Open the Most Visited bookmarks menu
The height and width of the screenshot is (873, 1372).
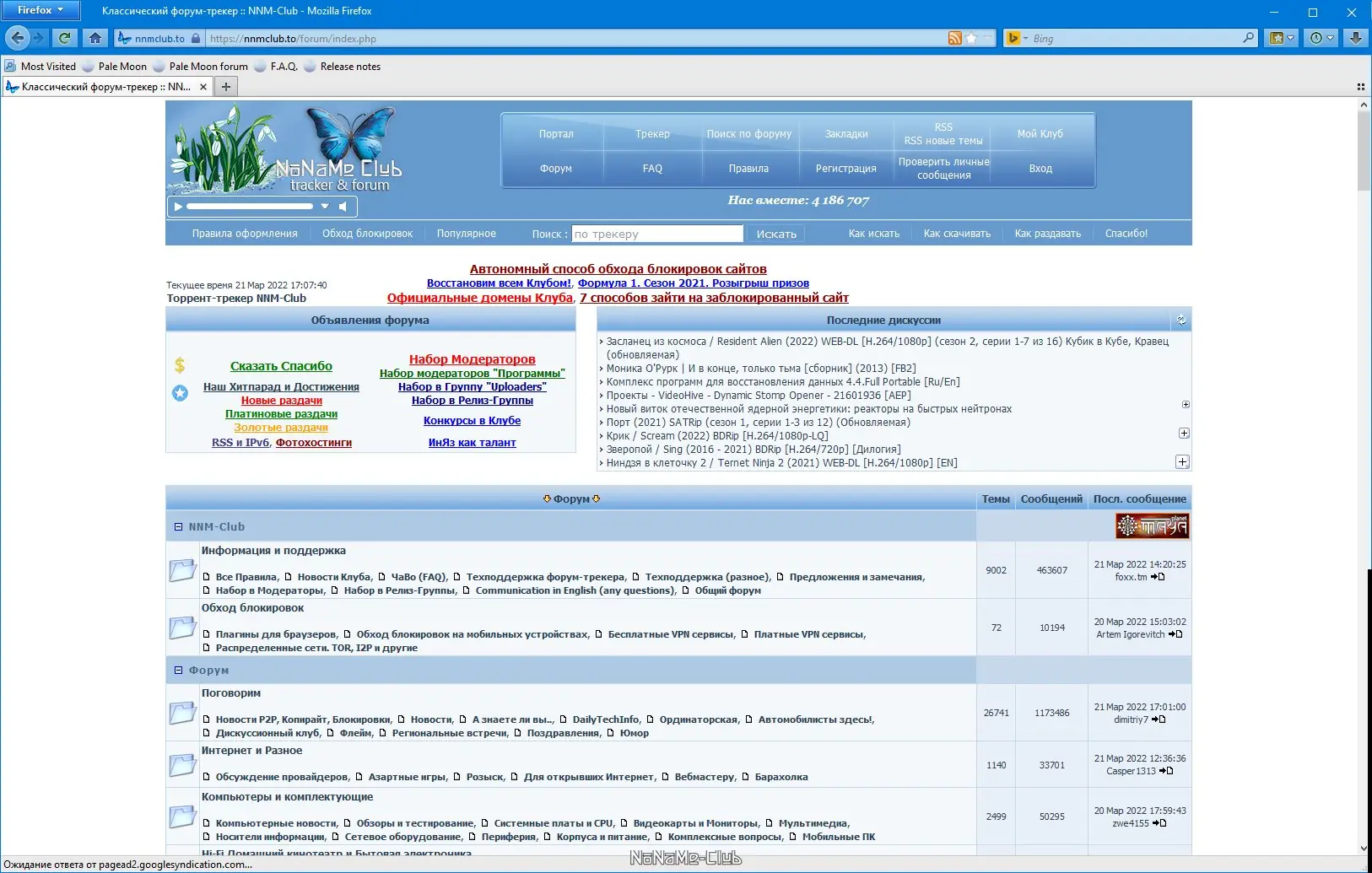coord(40,67)
